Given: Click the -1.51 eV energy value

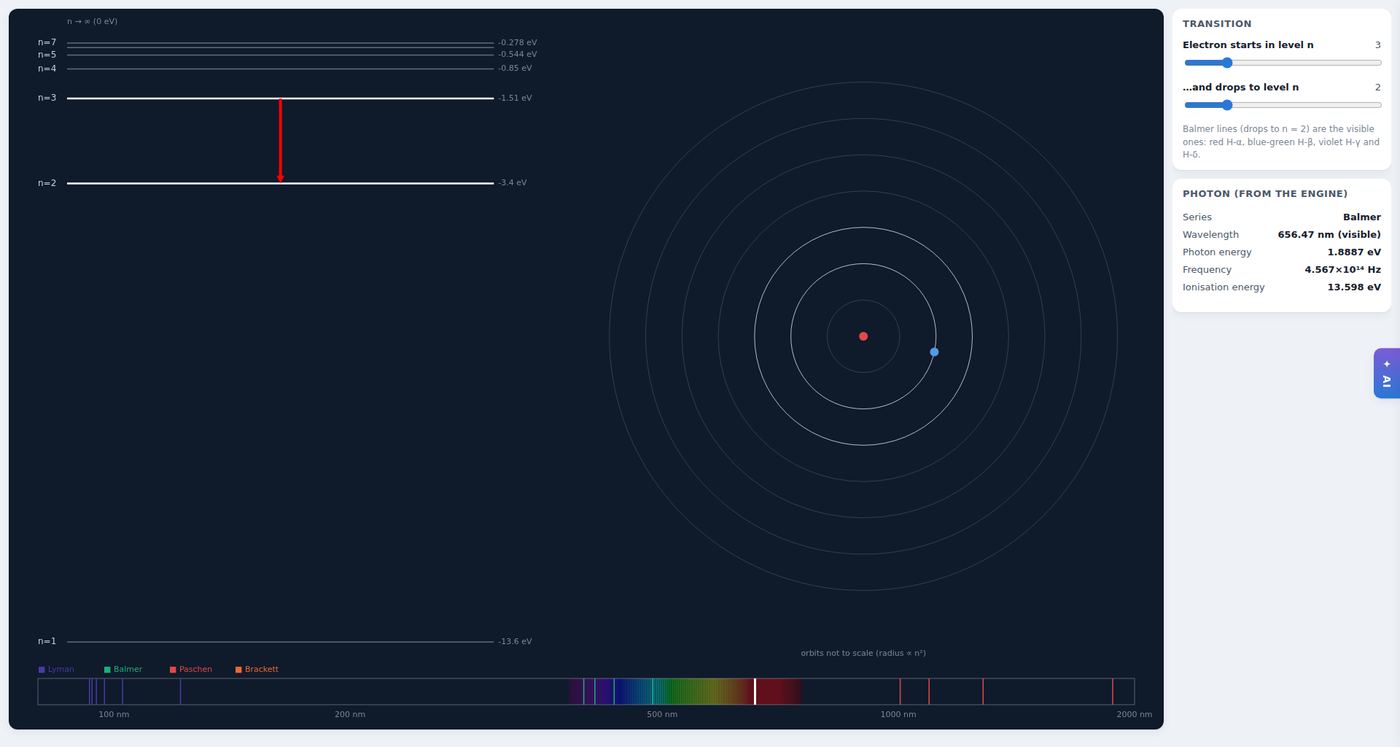Looking at the screenshot, I should pos(515,98).
